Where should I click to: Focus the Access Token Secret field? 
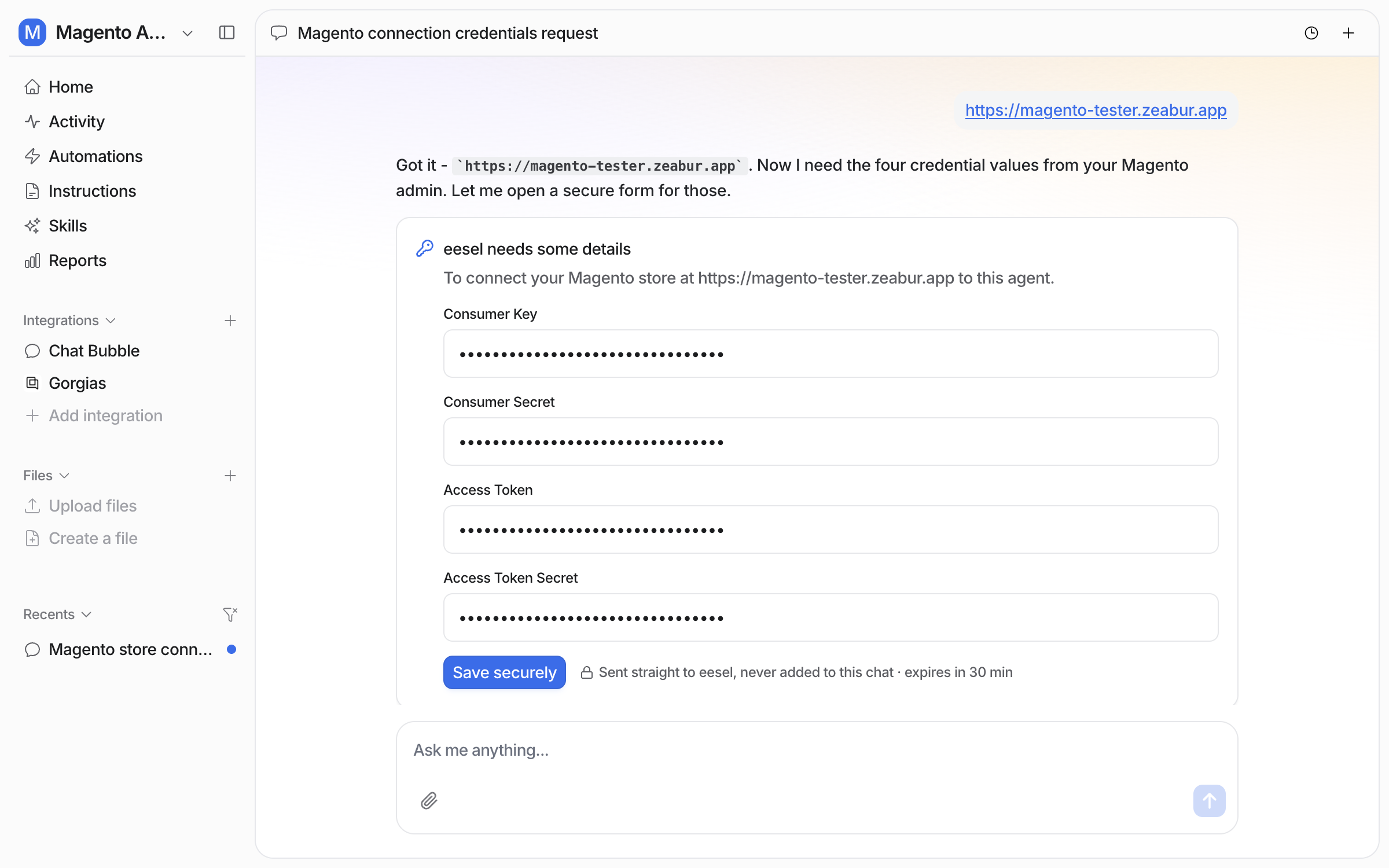(831, 617)
